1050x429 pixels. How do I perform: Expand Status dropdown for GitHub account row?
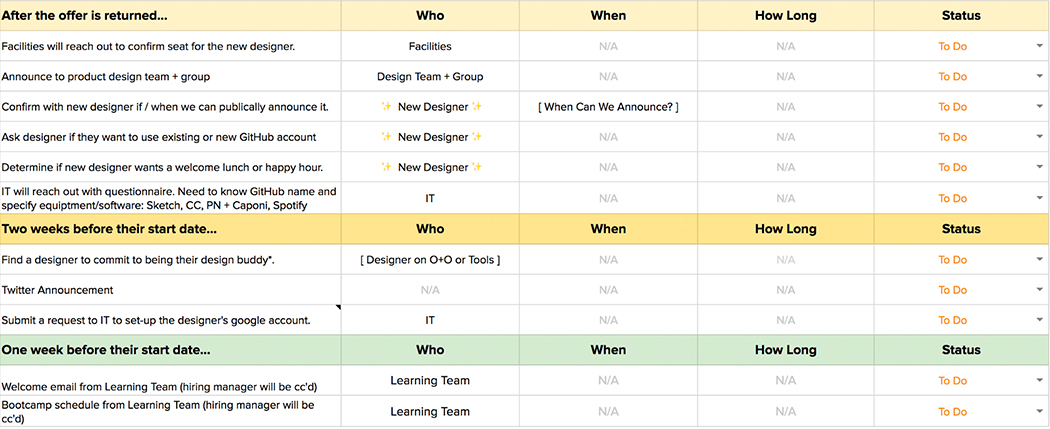coord(1040,137)
